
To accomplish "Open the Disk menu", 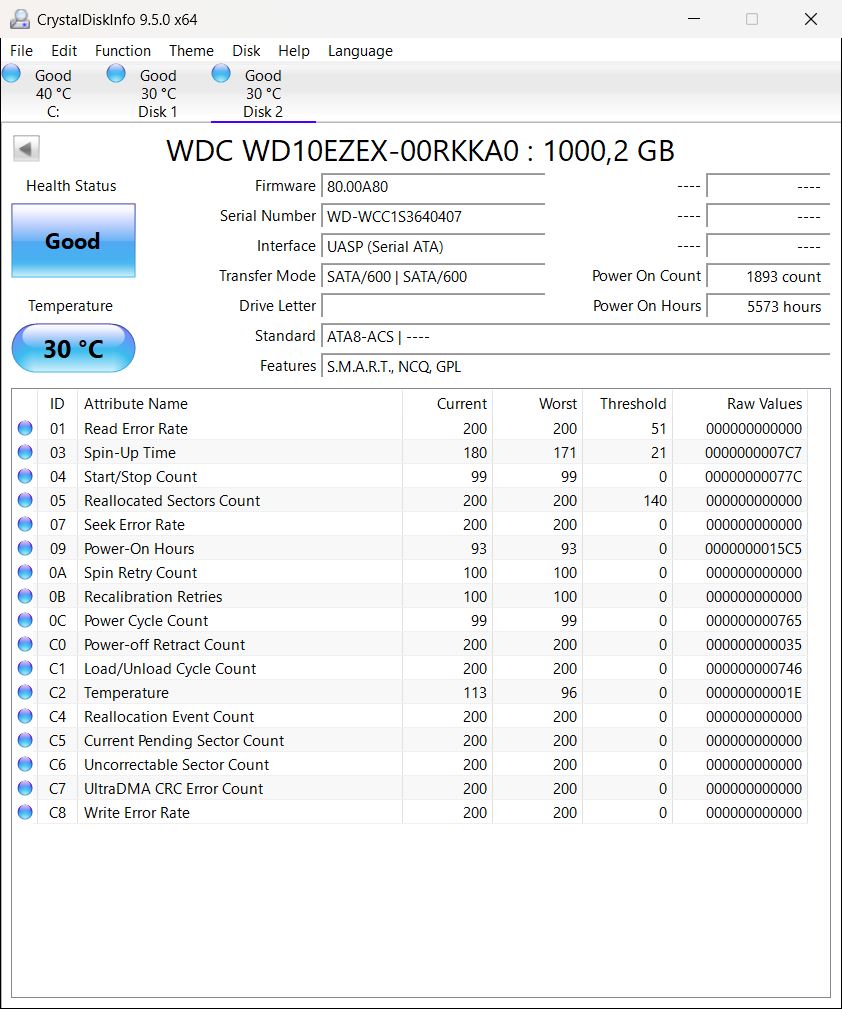I will [246, 50].
